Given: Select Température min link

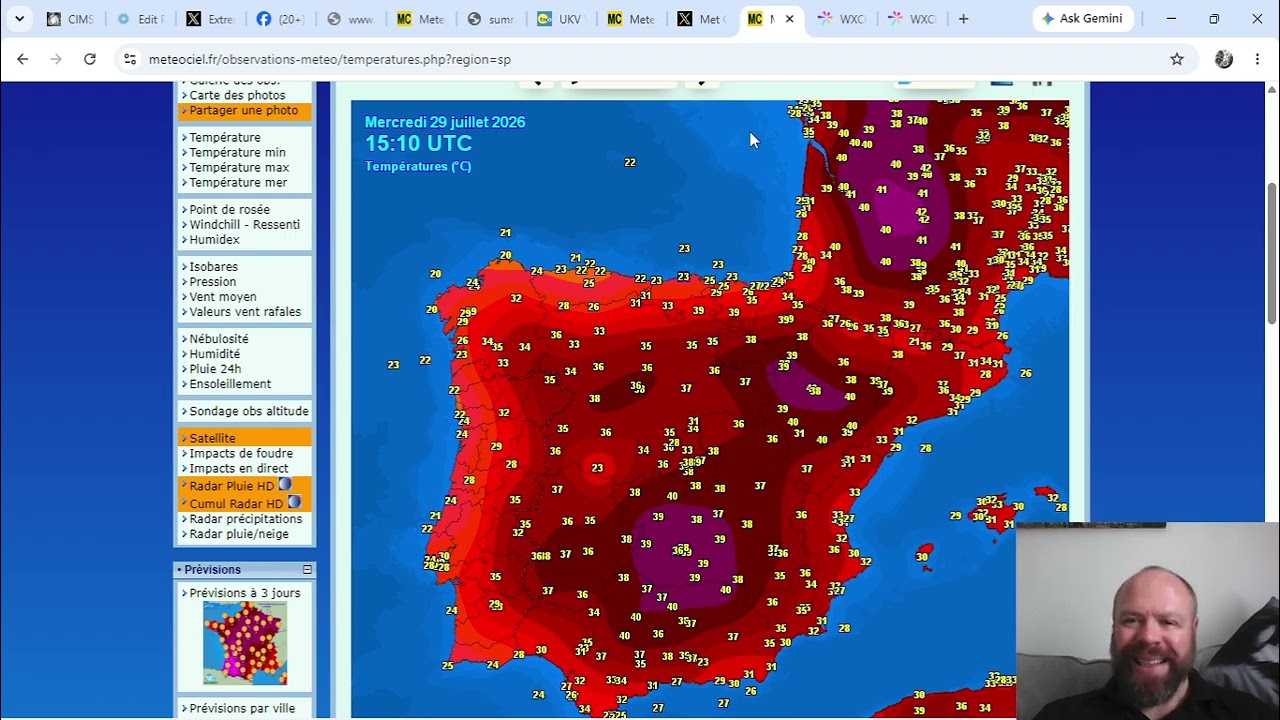Looking at the screenshot, I should 237,152.
